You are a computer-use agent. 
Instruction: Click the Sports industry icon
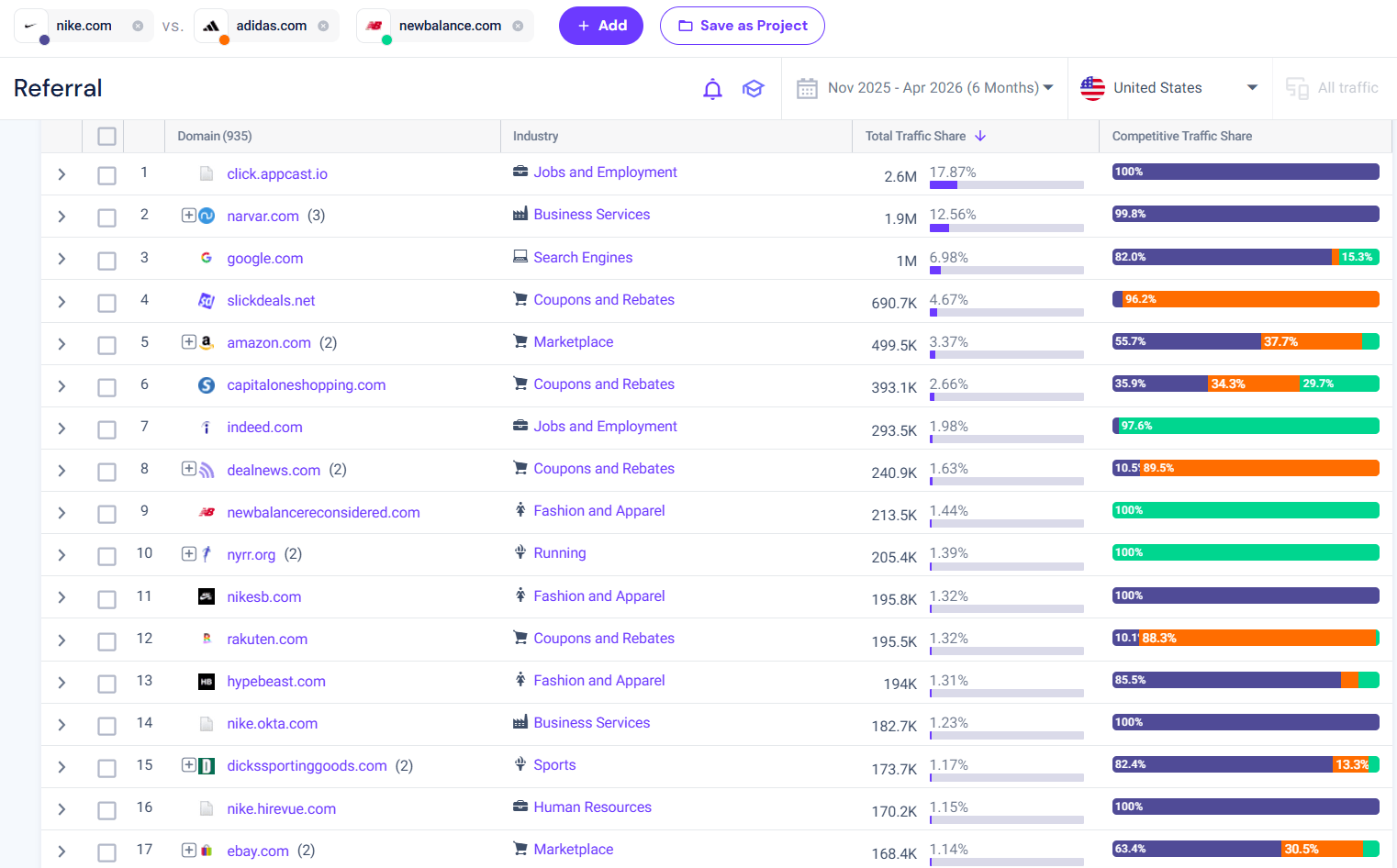pyautogui.click(x=520, y=764)
